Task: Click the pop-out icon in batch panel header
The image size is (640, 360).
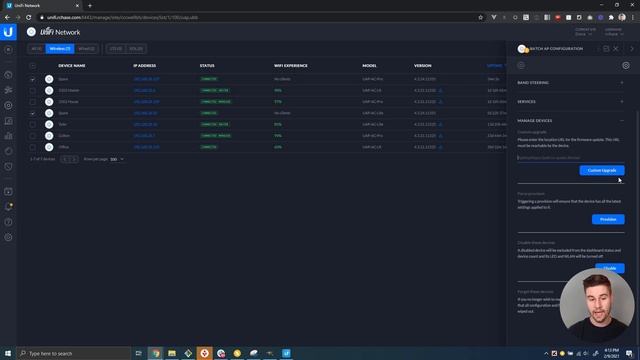Action: pyautogui.click(x=606, y=49)
